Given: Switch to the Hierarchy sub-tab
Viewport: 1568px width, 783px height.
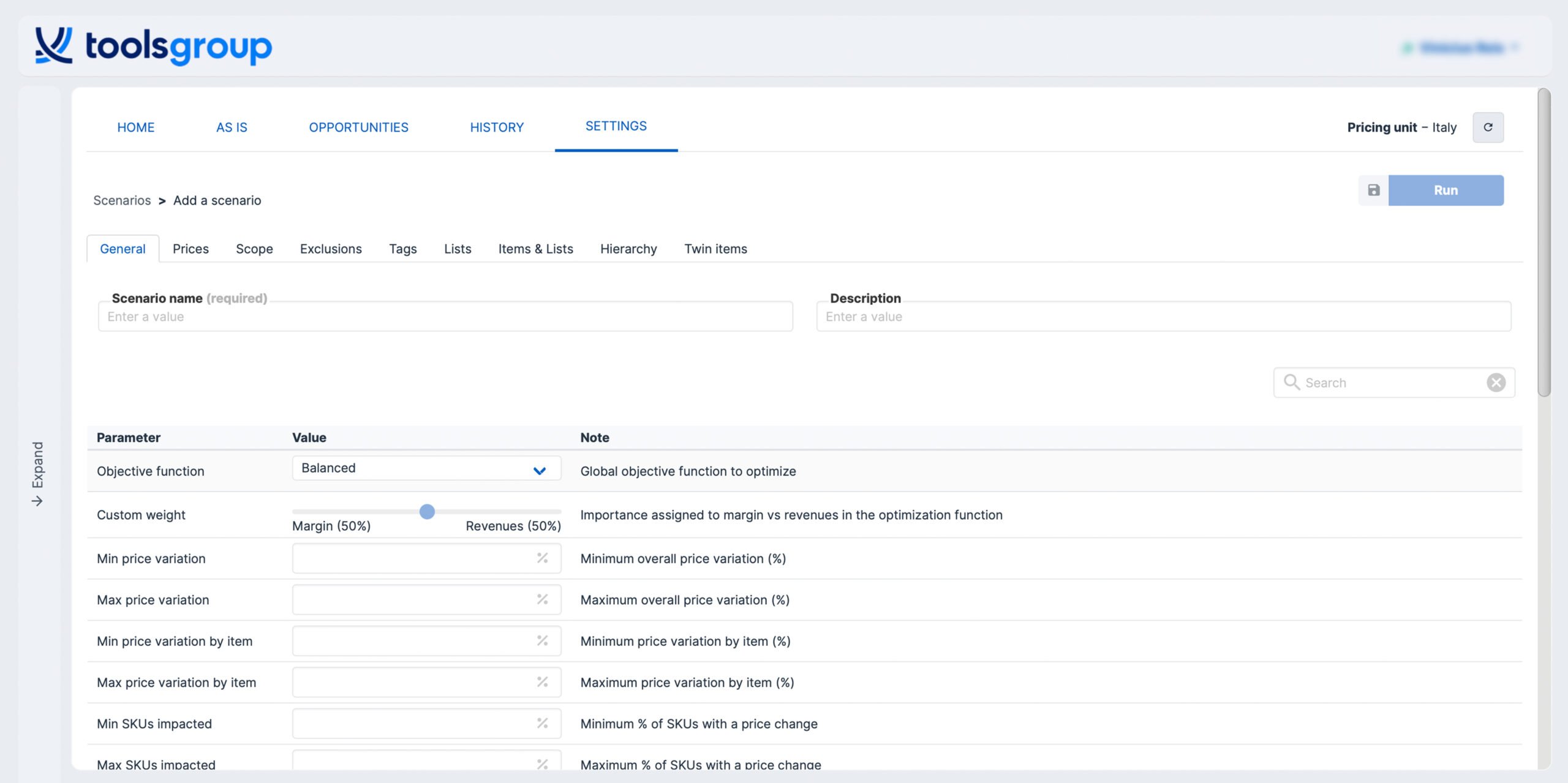Looking at the screenshot, I should pos(628,249).
